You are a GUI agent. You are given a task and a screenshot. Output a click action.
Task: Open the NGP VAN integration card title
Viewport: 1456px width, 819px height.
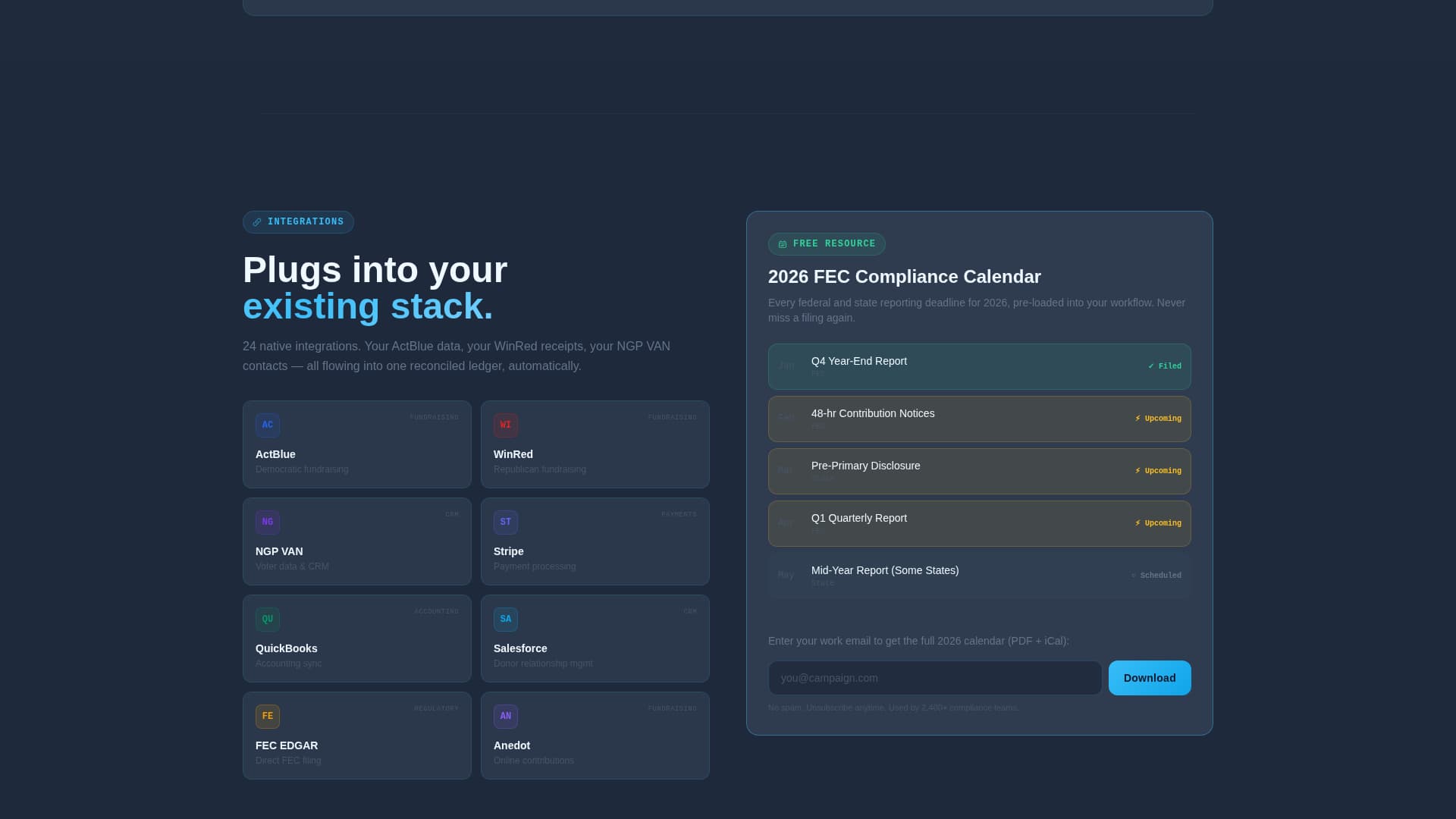pyautogui.click(x=279, y=551)
